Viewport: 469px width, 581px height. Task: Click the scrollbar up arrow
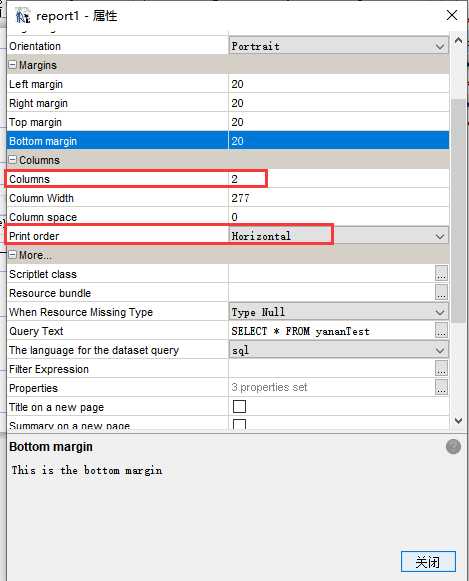click(x=459, y=40)
